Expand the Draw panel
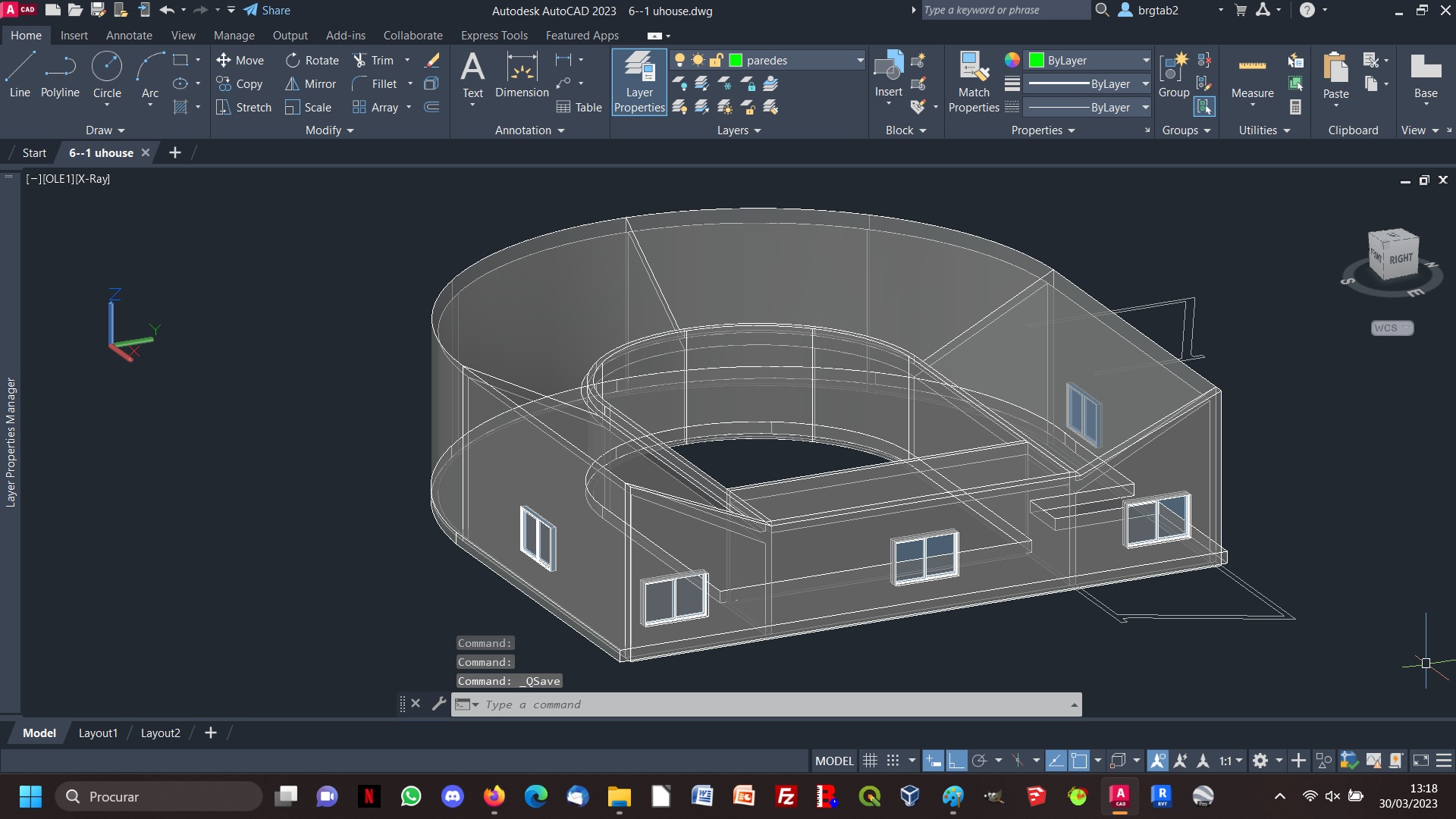The width and height of the screenshot is (1456, 819). (105, 130)
